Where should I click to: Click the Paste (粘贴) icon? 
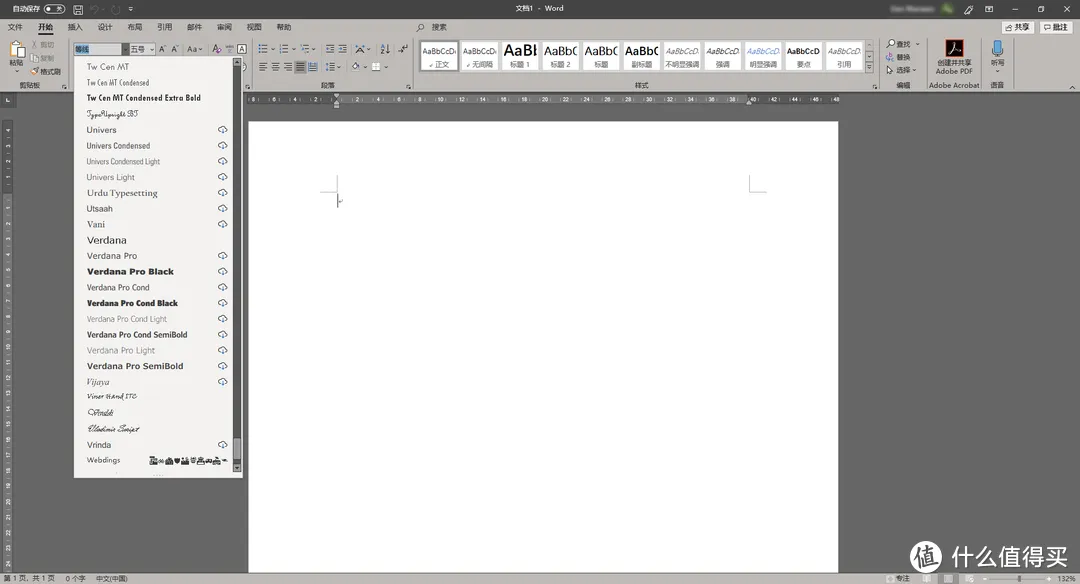click(x=17, y=51)
